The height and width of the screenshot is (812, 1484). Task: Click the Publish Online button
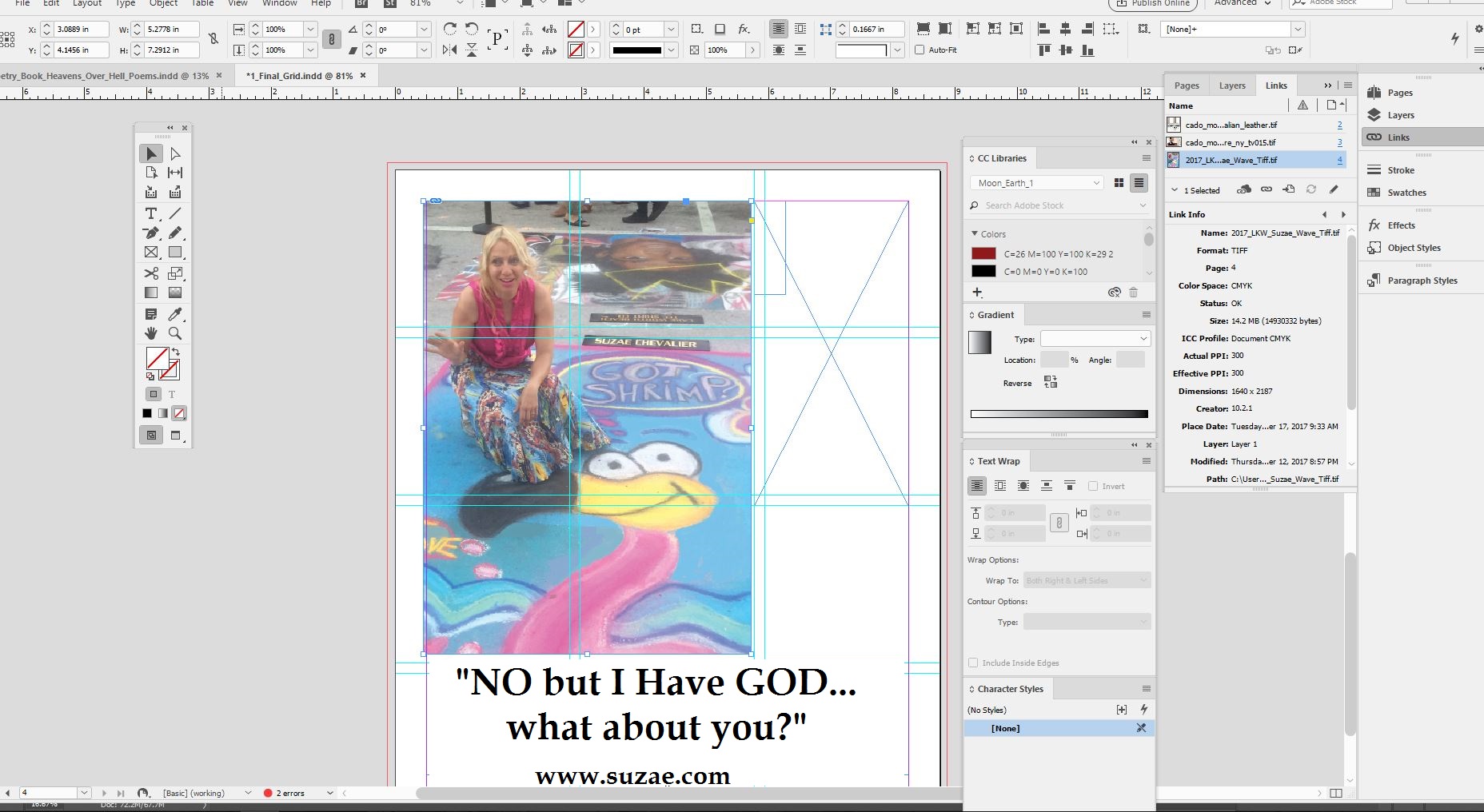point(1152,3)
